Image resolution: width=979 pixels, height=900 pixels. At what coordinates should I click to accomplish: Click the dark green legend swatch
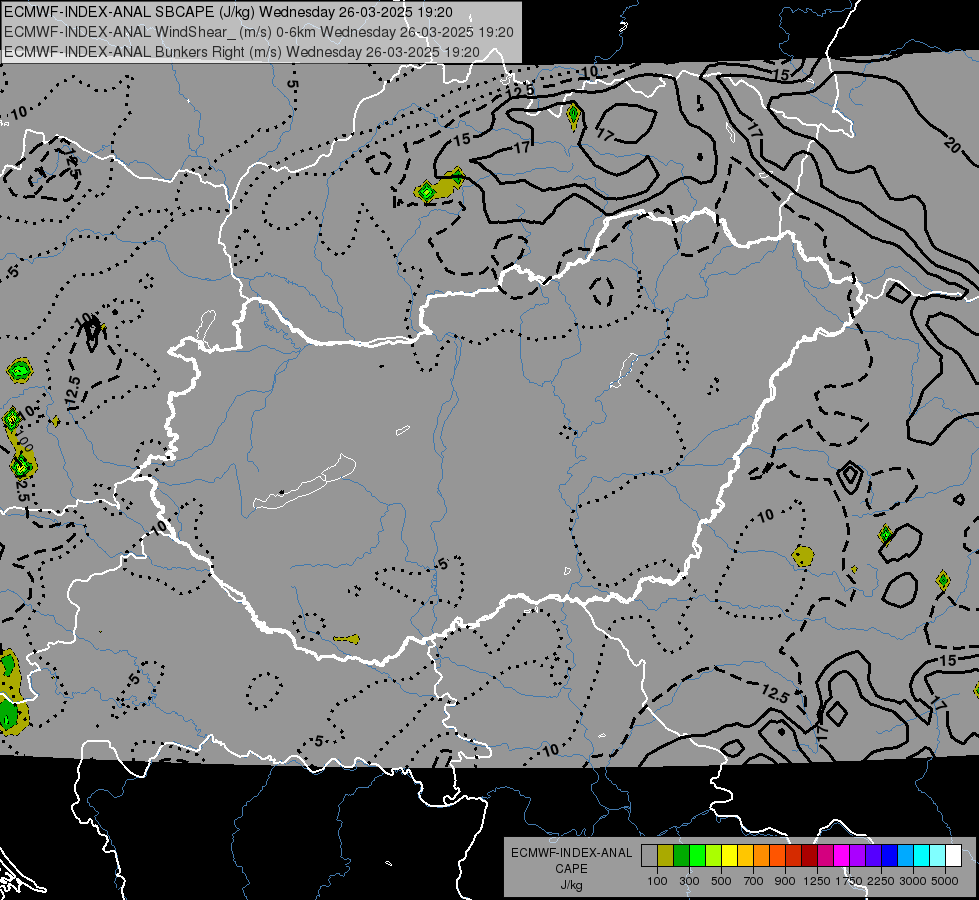(x=681, y=856)
